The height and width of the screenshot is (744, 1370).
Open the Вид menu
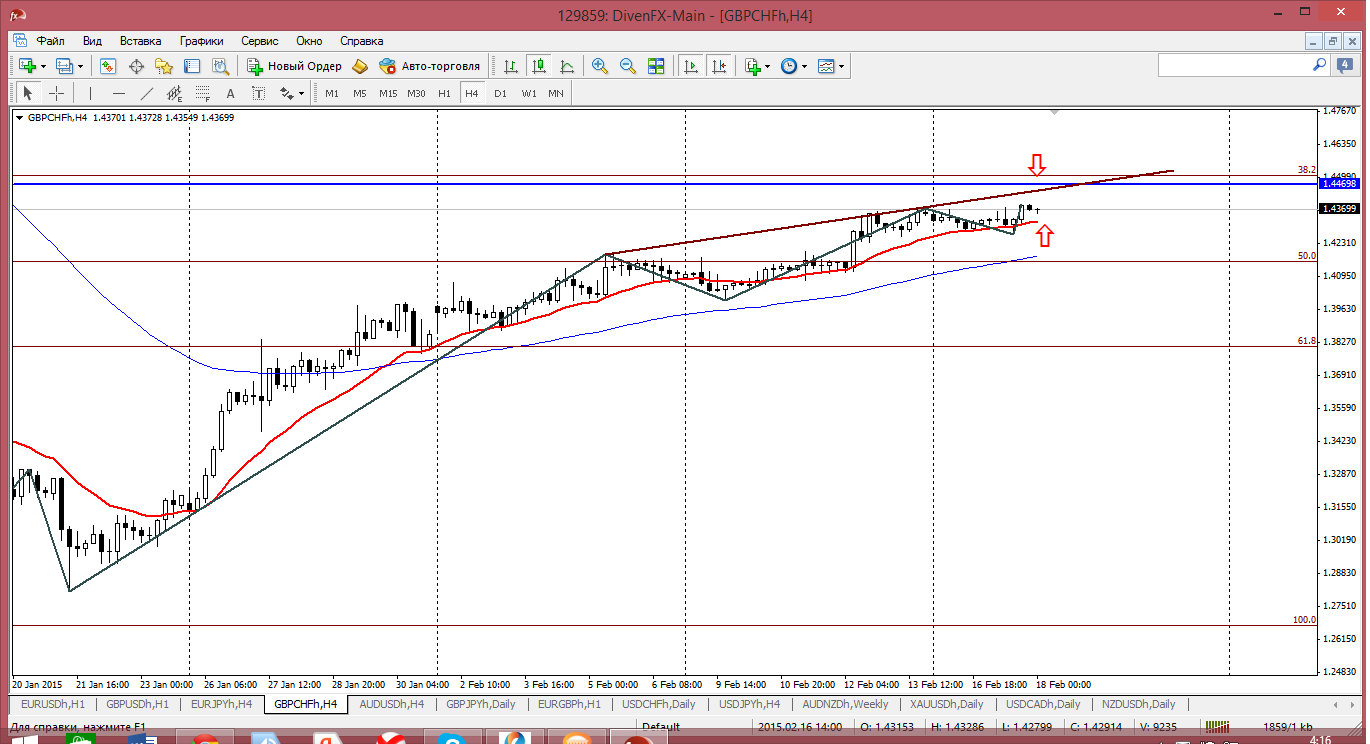[x=92, y=41]
